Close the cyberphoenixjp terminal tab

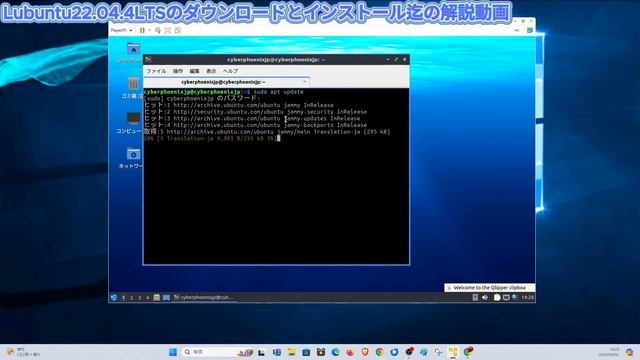tap(304, 82)
